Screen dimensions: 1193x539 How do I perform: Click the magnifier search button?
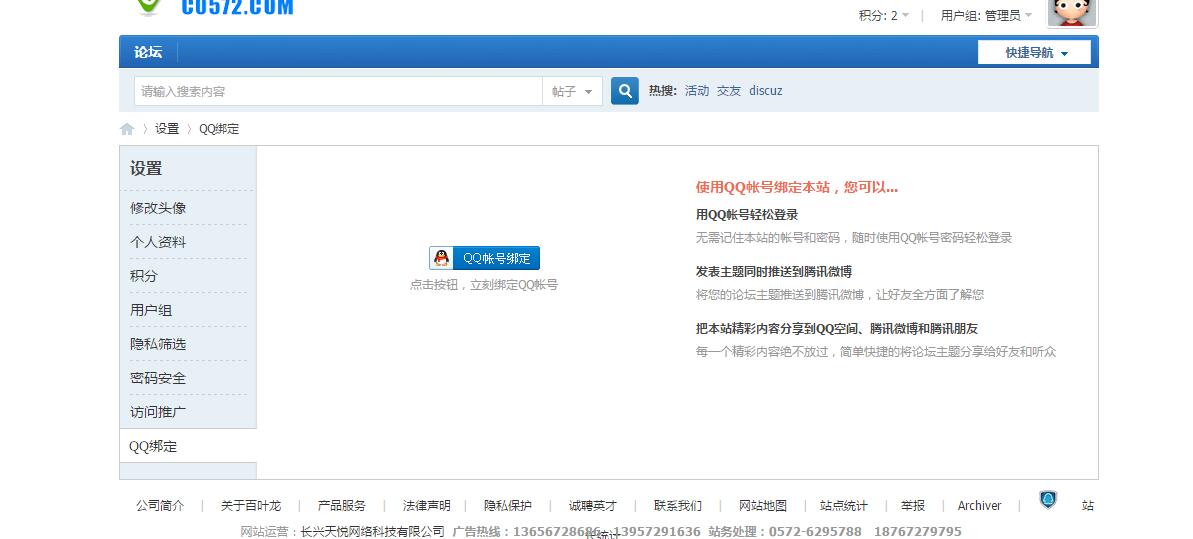point(625,91)
